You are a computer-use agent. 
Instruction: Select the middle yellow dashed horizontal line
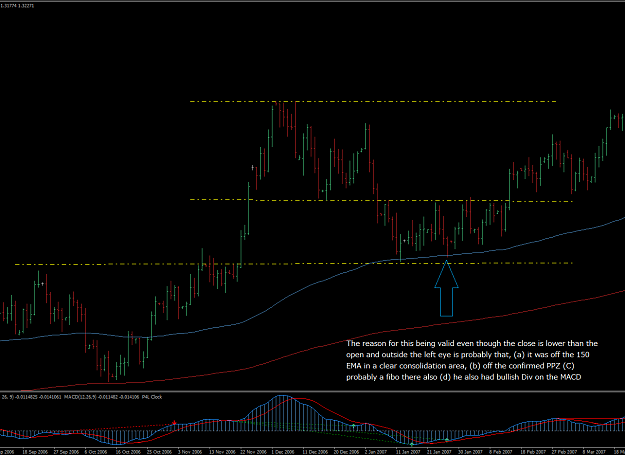(x=381, y=200)
